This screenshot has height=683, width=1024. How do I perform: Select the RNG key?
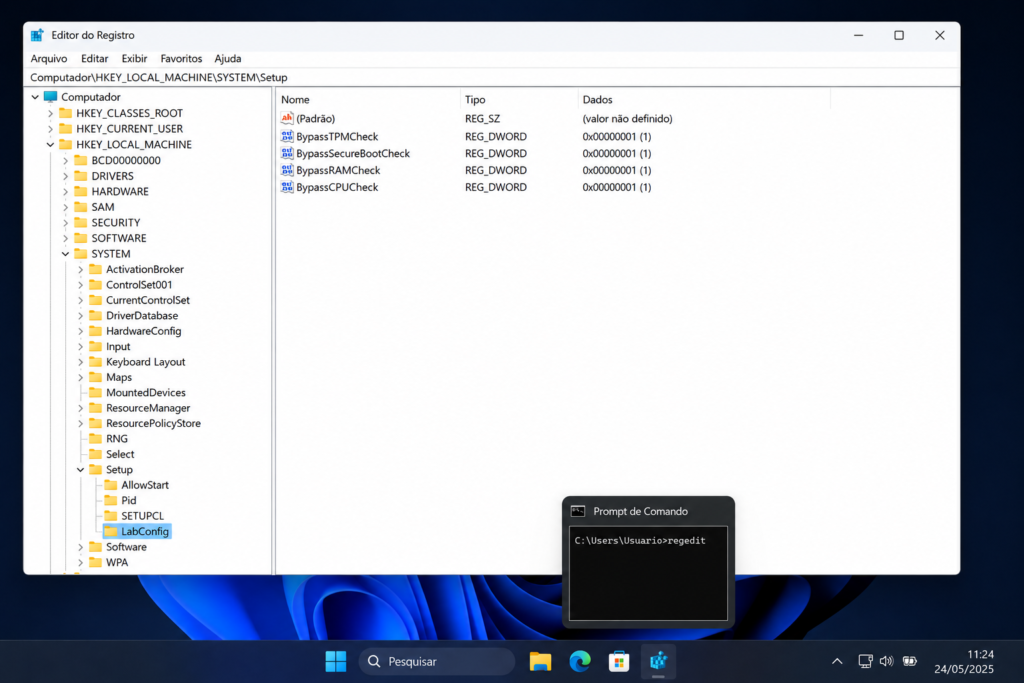(x=117, y=439)
